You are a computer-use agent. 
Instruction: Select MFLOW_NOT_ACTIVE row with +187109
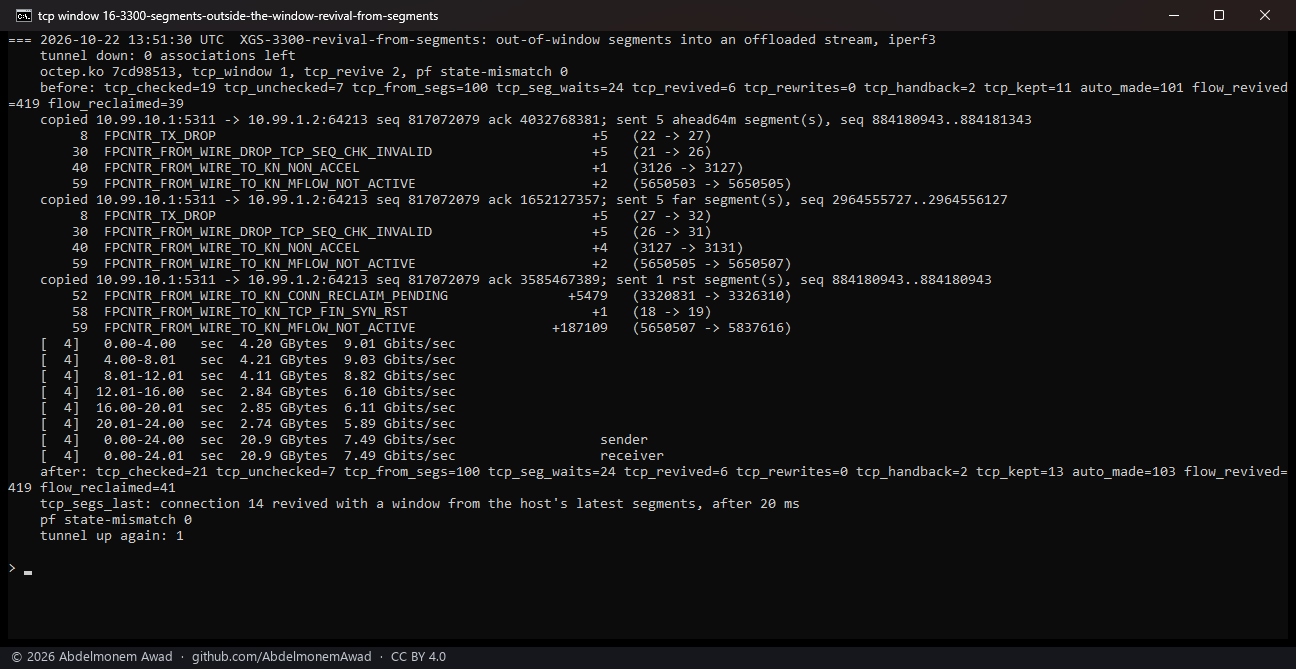pos(432,328)
